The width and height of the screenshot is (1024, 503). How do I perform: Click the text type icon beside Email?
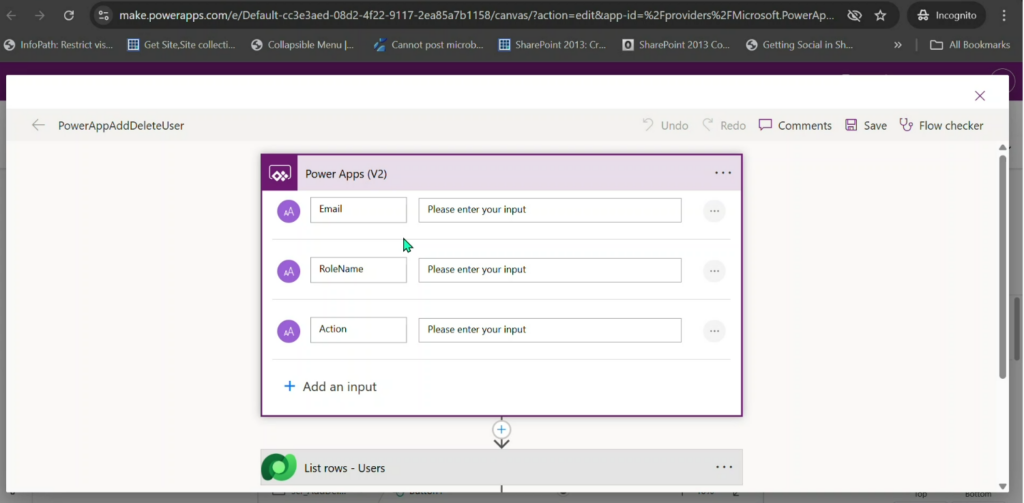click(289, 211)
